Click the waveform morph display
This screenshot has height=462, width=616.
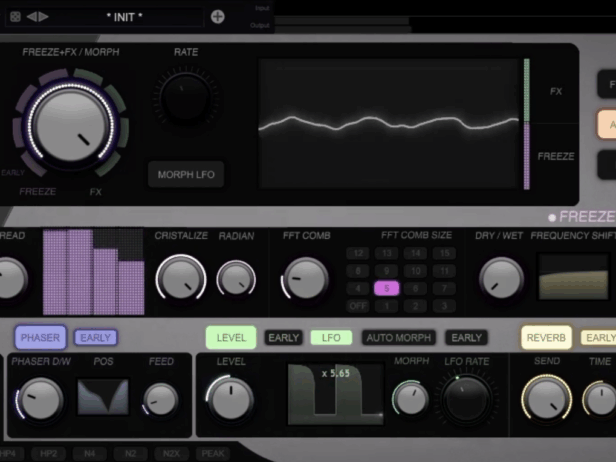tap(389, 124)
